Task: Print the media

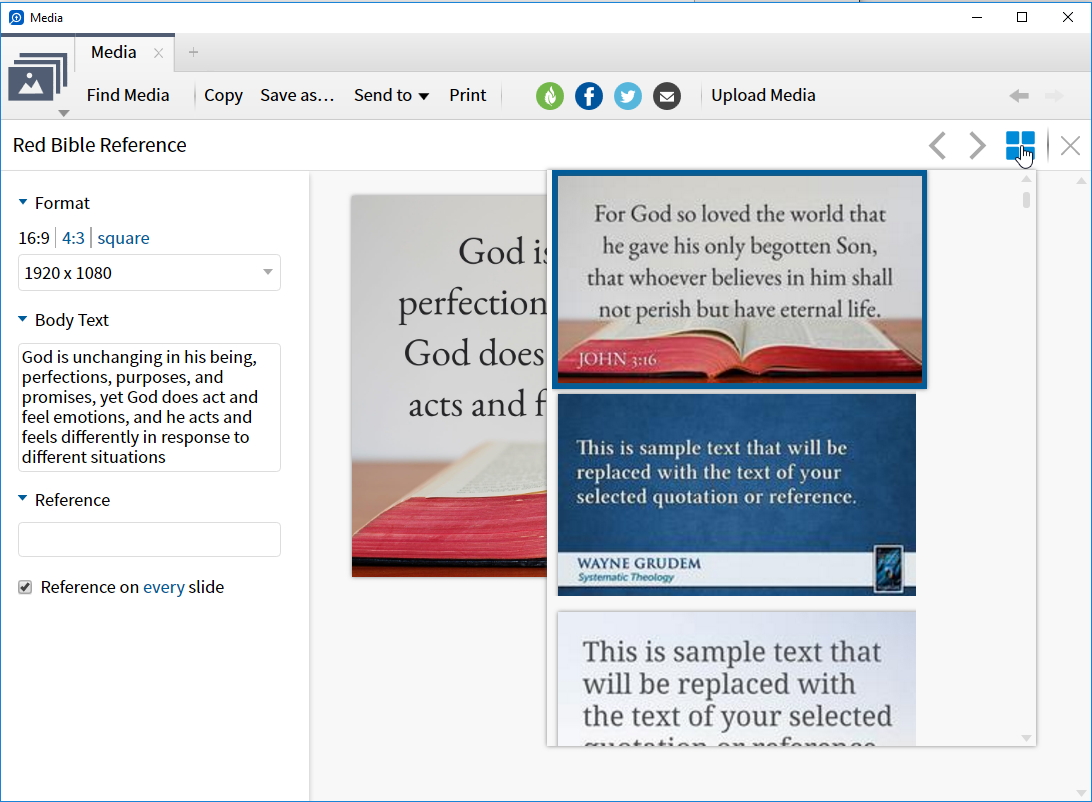Action: coord(467,95)
